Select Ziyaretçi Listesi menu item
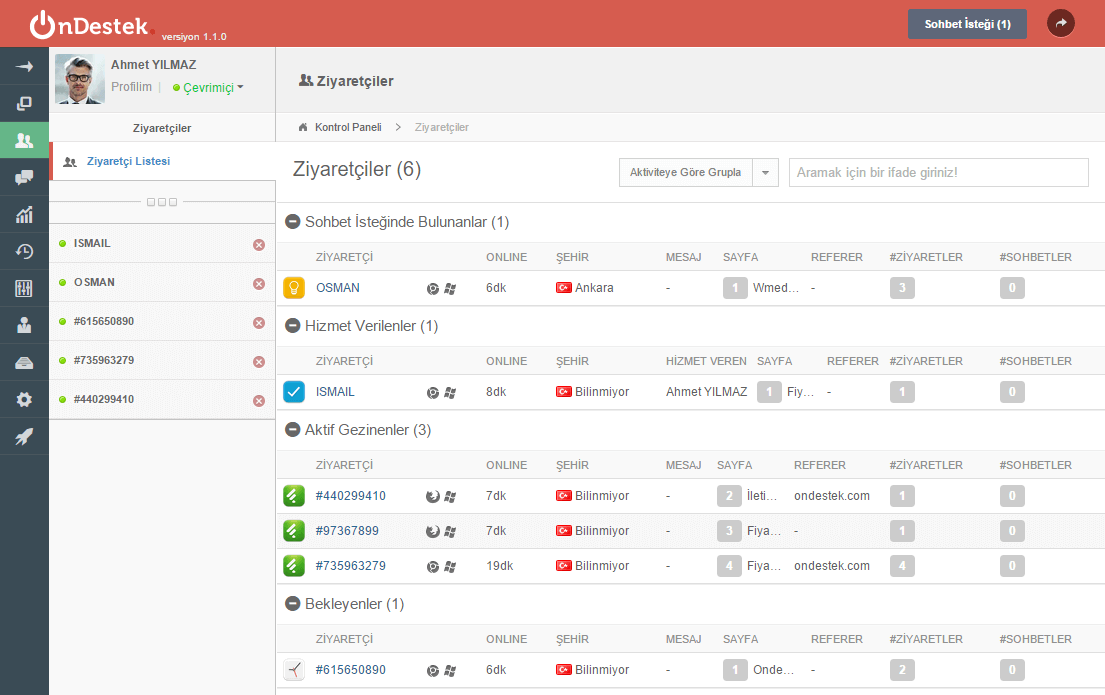This screenshot has height=695, width=1105. pyautogui.click(x=128, y=161)
